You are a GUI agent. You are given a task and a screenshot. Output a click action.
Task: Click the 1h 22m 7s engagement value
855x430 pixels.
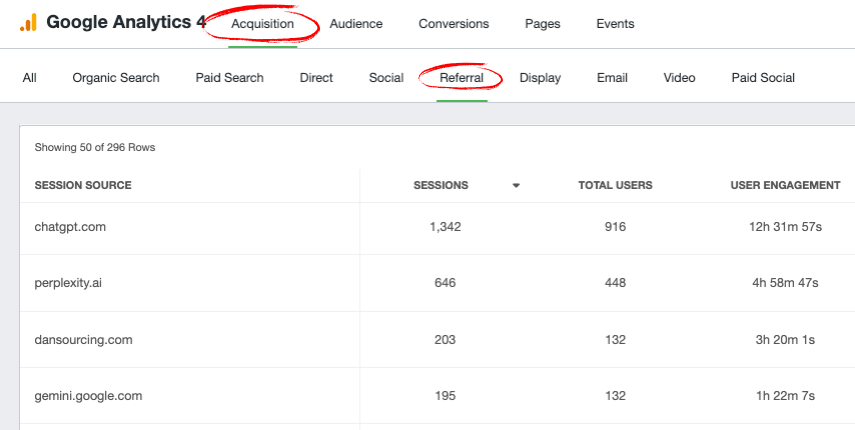click(785, 396)
